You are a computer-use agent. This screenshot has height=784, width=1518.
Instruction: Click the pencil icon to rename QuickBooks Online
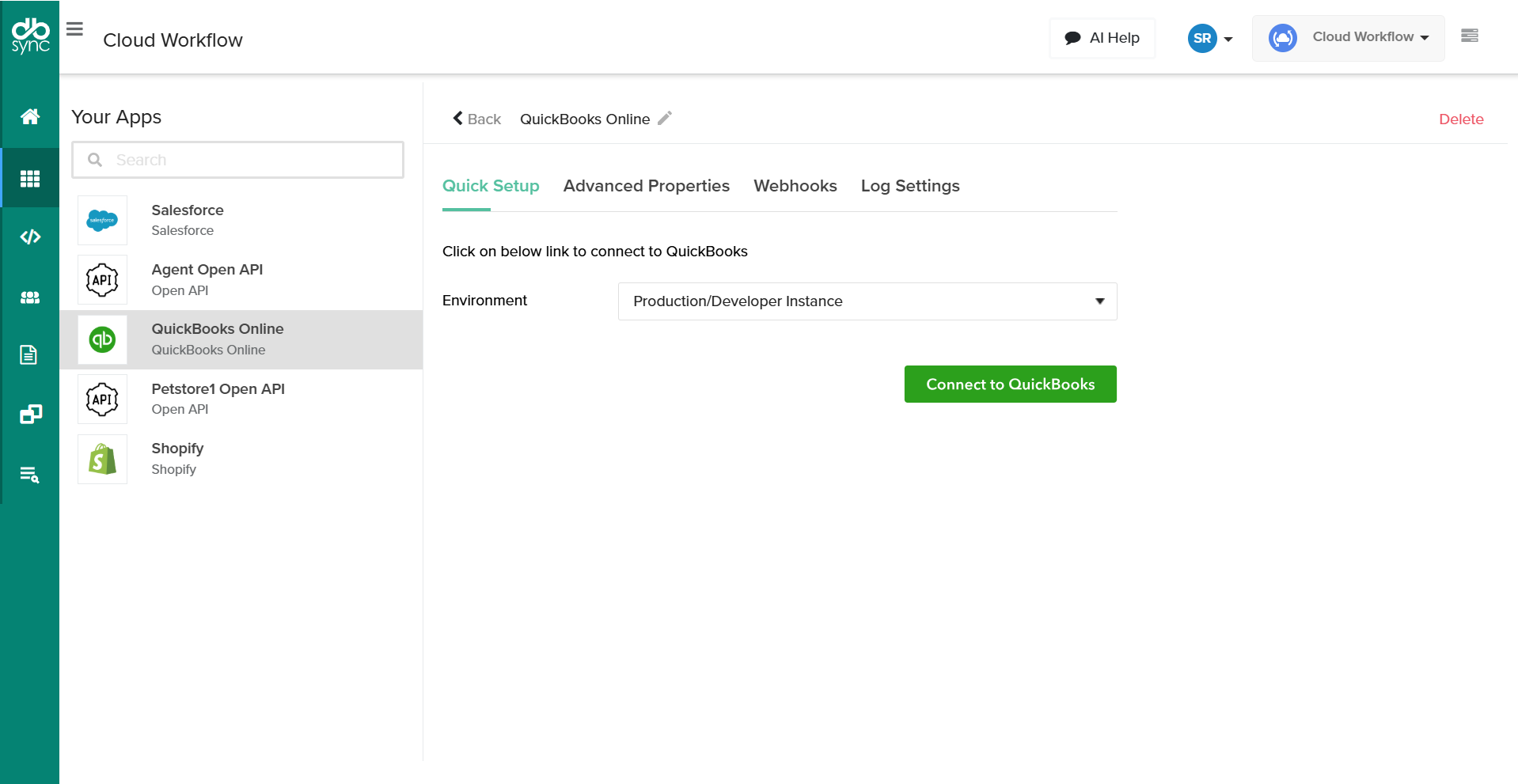point(665,118)
